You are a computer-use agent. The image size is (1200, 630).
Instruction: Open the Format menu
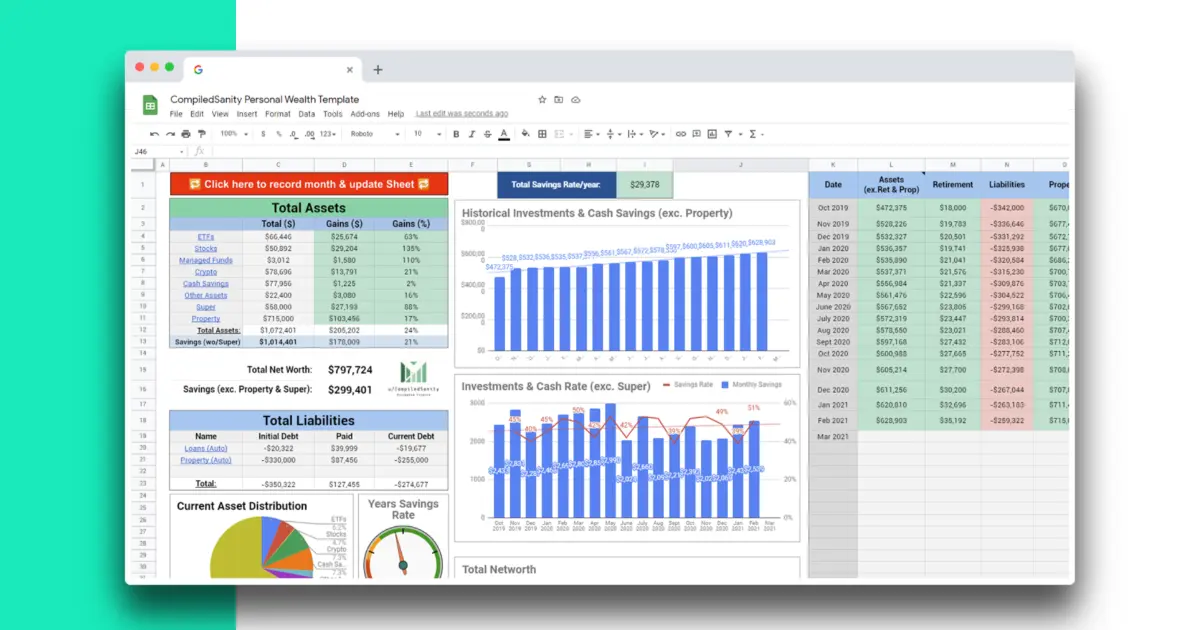[x=277, y=114]
